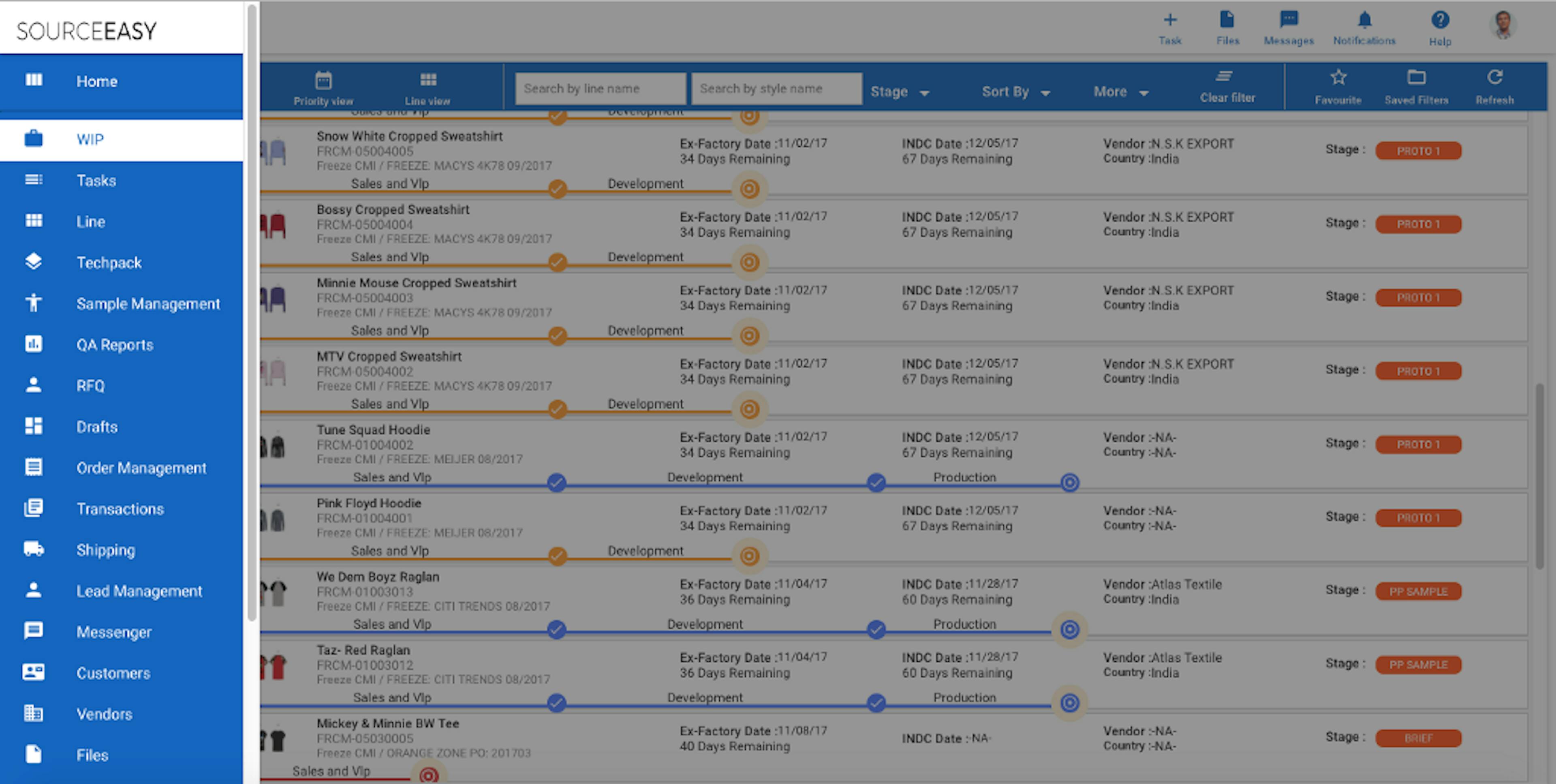The width and height of the screenshot is (1556, 784).
Task: Click the Production progress marker for Tune Squad Hoodie
Action: tap(1069, 483)
